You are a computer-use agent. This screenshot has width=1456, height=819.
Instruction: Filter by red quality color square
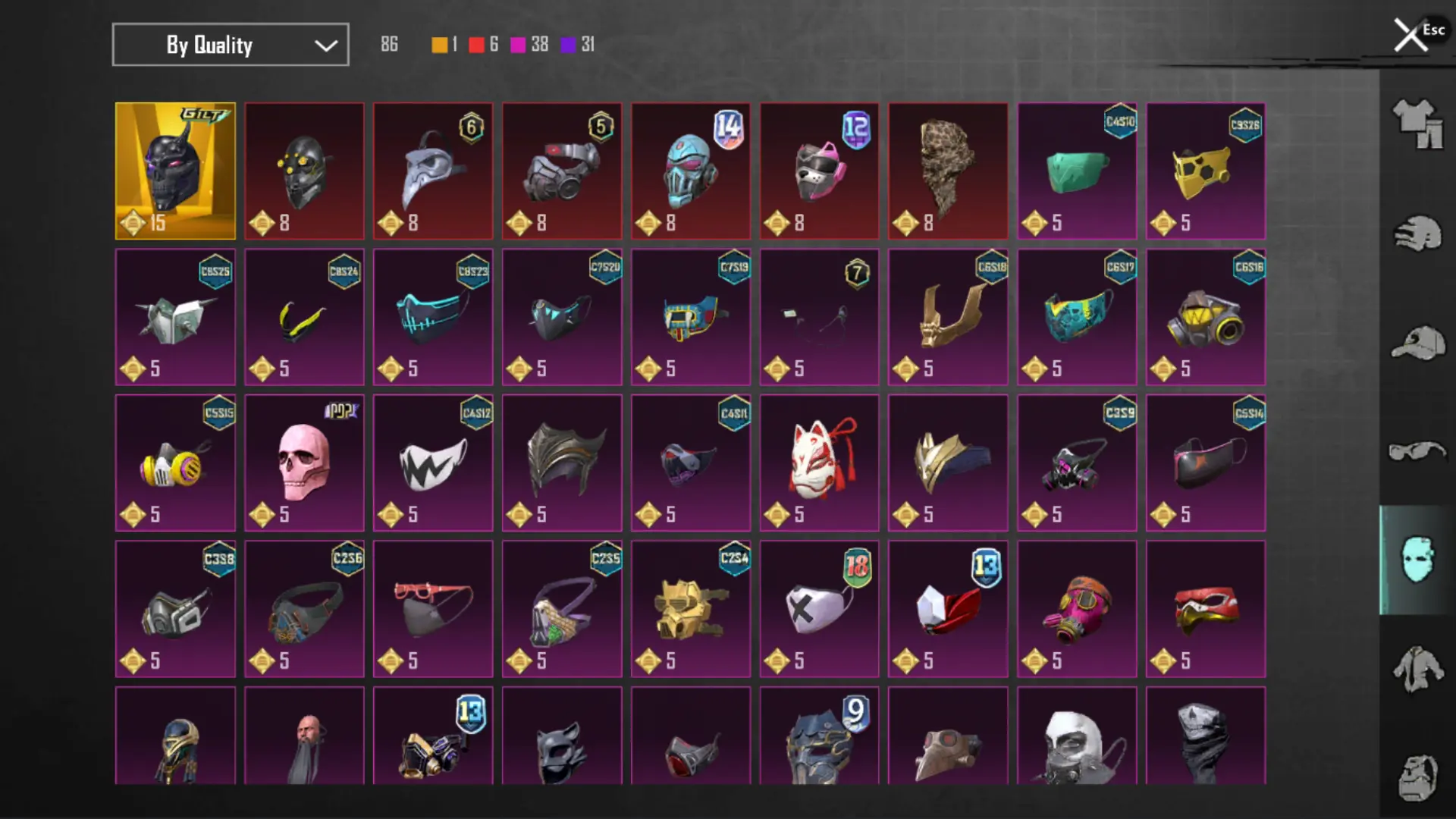click(476, 45)
